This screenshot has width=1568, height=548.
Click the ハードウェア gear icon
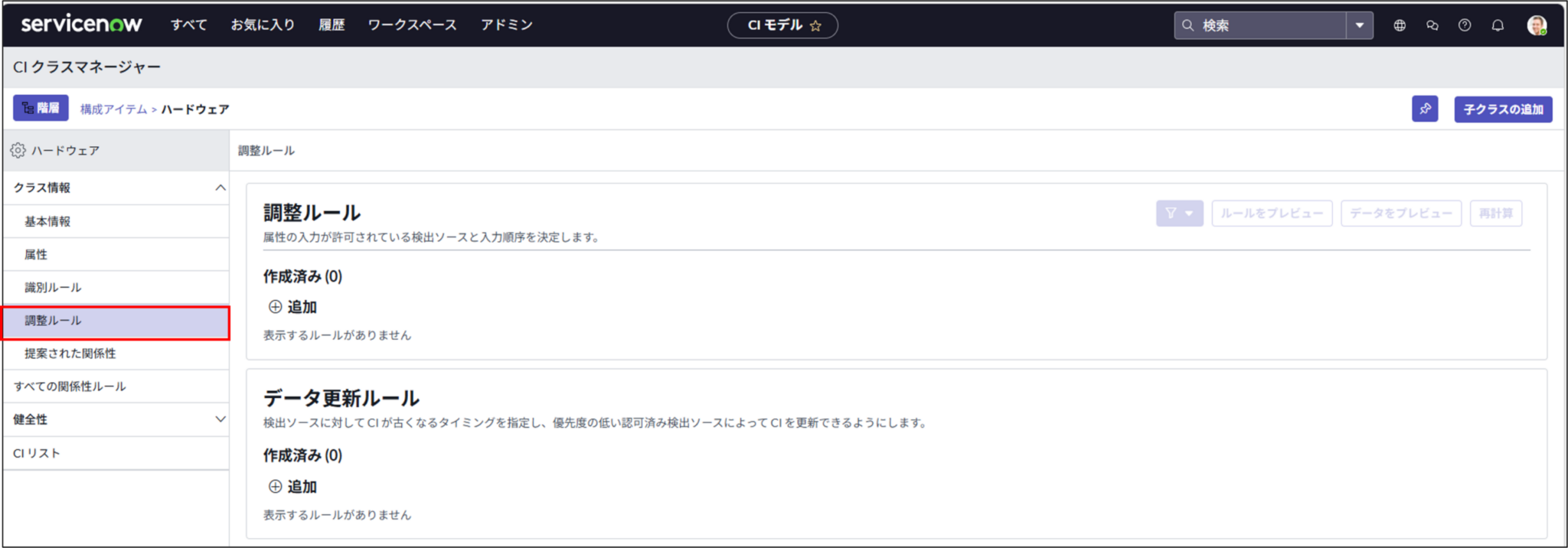point(18,150)
